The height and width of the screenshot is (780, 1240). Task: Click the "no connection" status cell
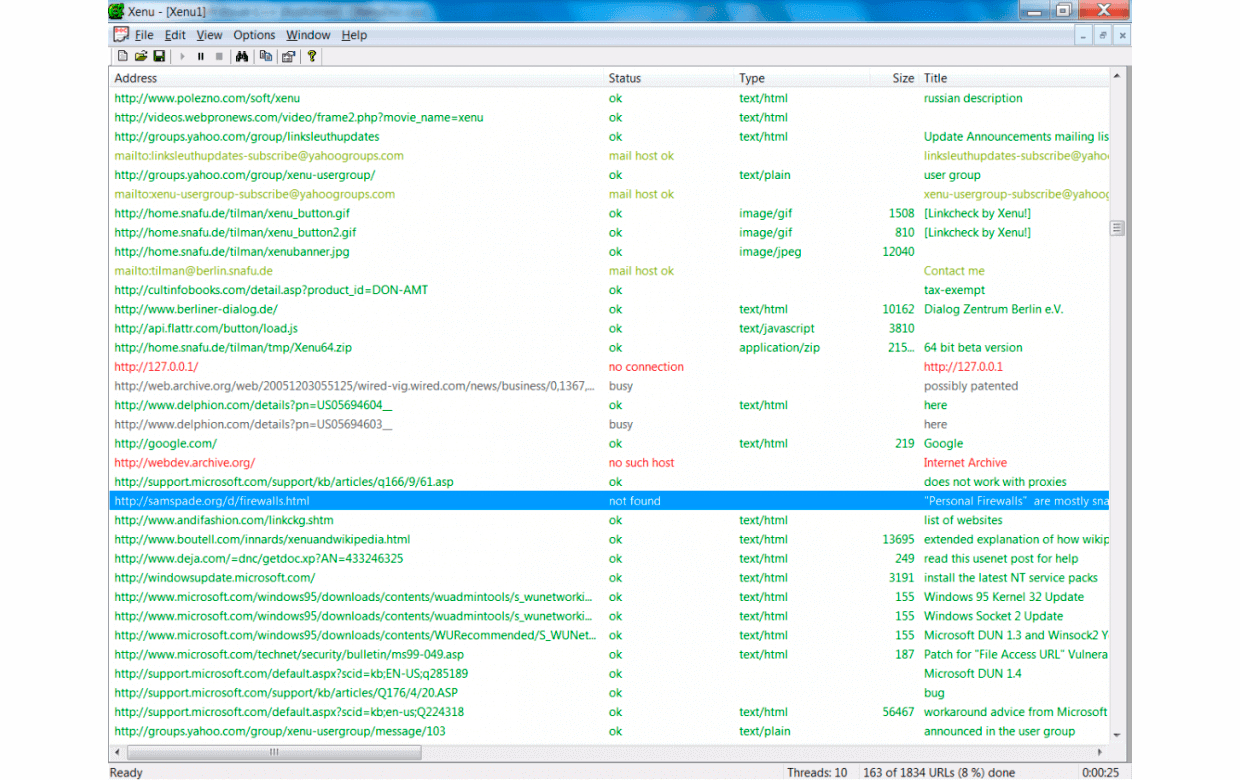point(646,367)
